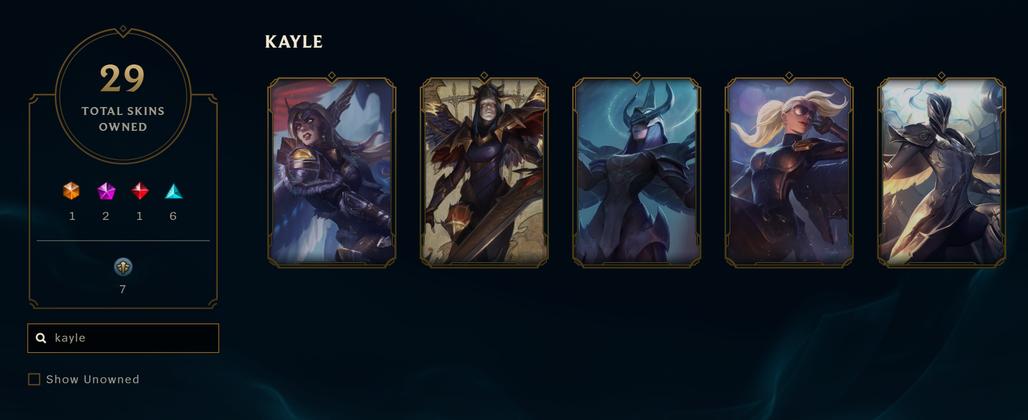Screen dimensions: 1028x420
Task: Click the KAYLE champion heading
Action: pyautogui.click(x=294, y=42)
